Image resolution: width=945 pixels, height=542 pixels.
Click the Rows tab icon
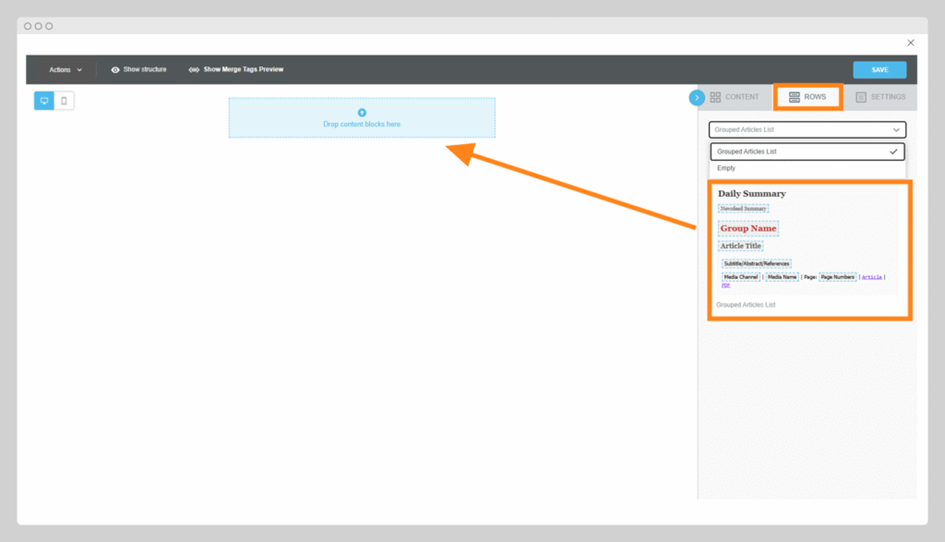794,97
